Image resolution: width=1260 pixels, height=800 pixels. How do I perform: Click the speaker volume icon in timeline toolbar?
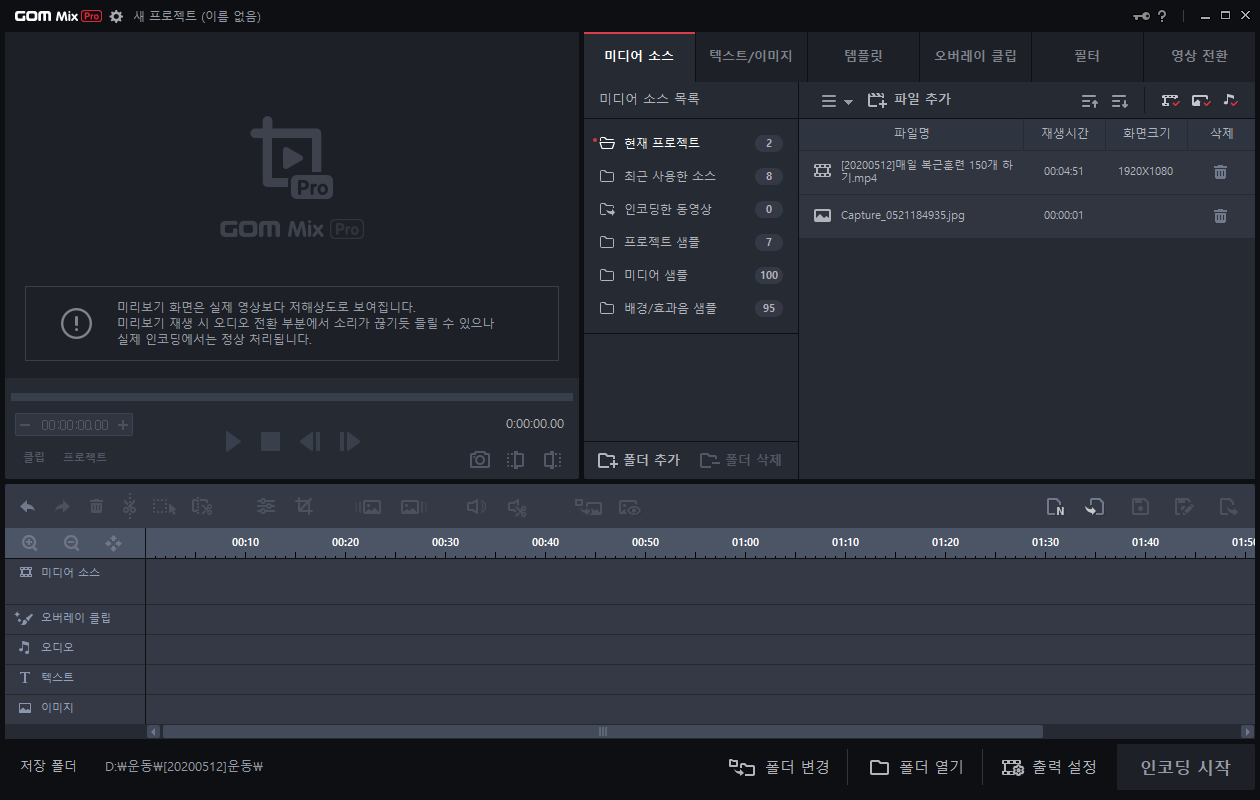click(x=476, y=507)
